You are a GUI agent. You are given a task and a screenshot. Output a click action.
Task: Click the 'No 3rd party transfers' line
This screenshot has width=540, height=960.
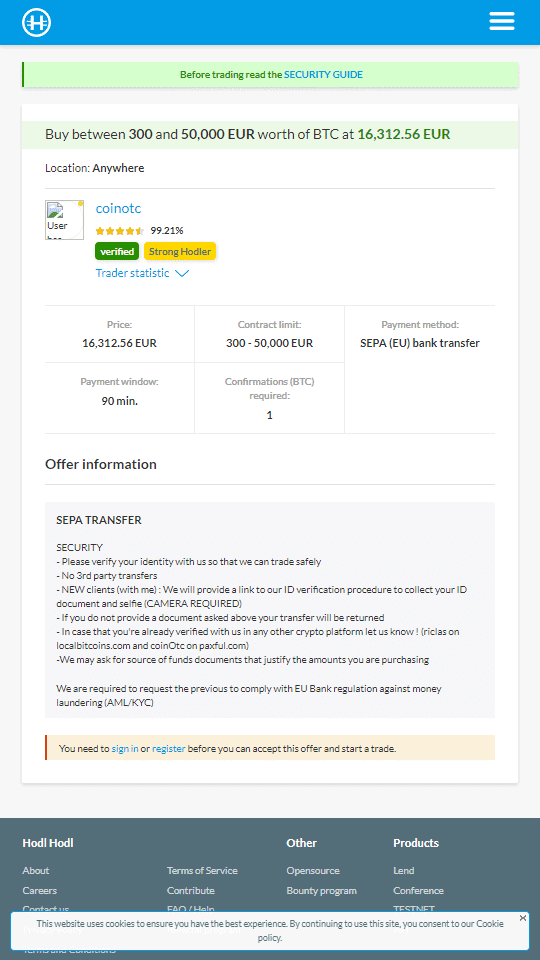107,576
